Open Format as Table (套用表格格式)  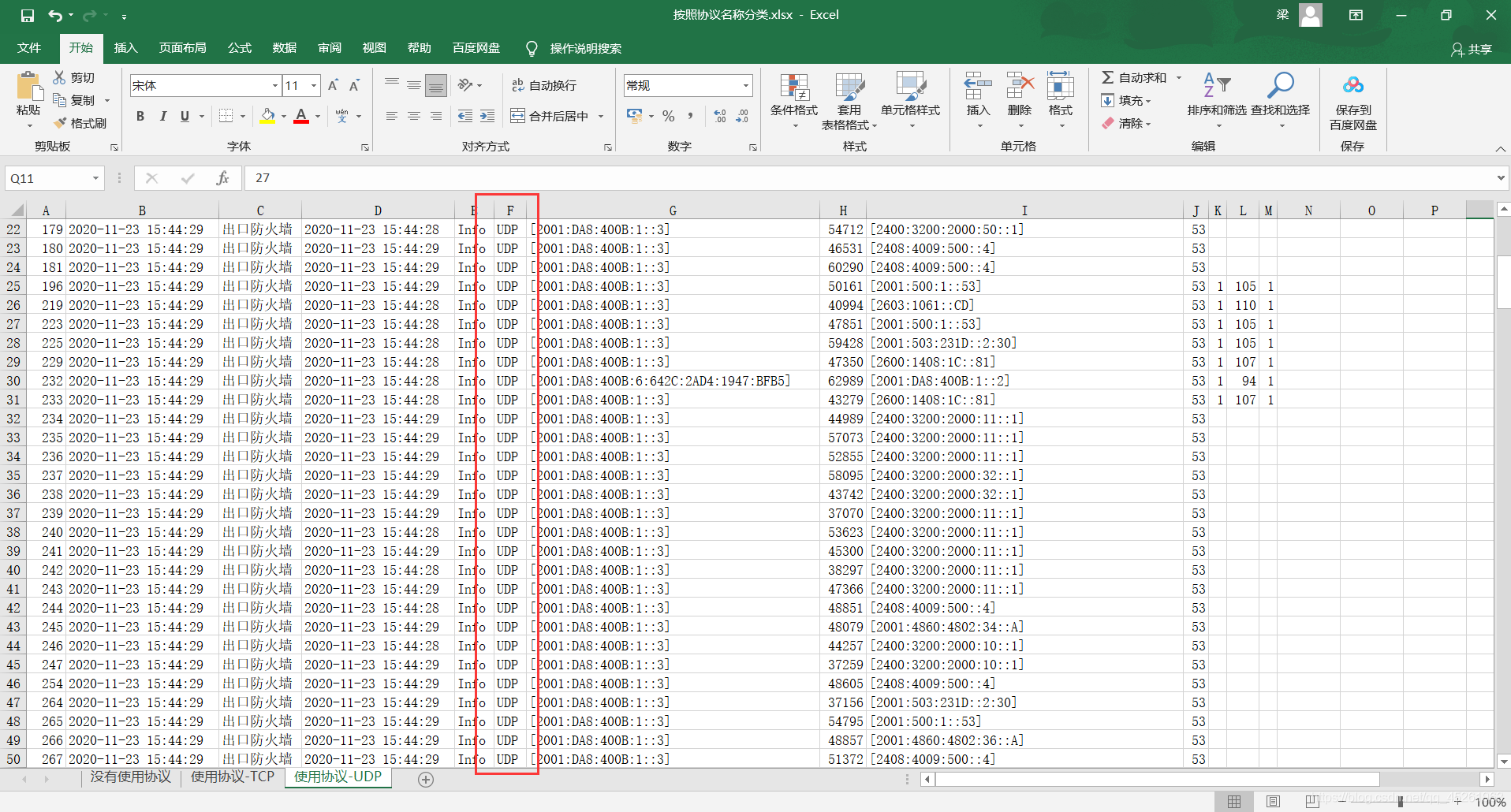tap(849, 101)
